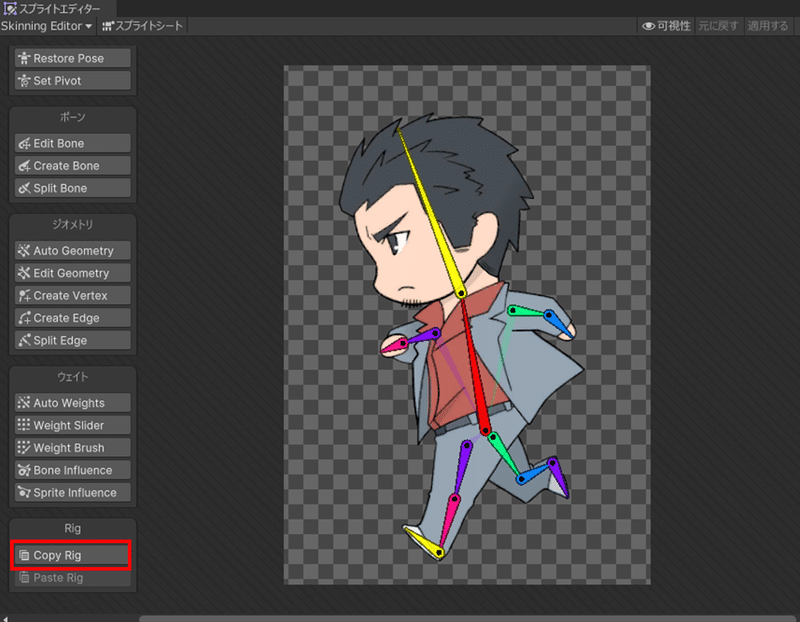The width and height of the screenshot is (800, 622).
Task: Pick the Split Bone tool
Action: click(x=72, y=188)
